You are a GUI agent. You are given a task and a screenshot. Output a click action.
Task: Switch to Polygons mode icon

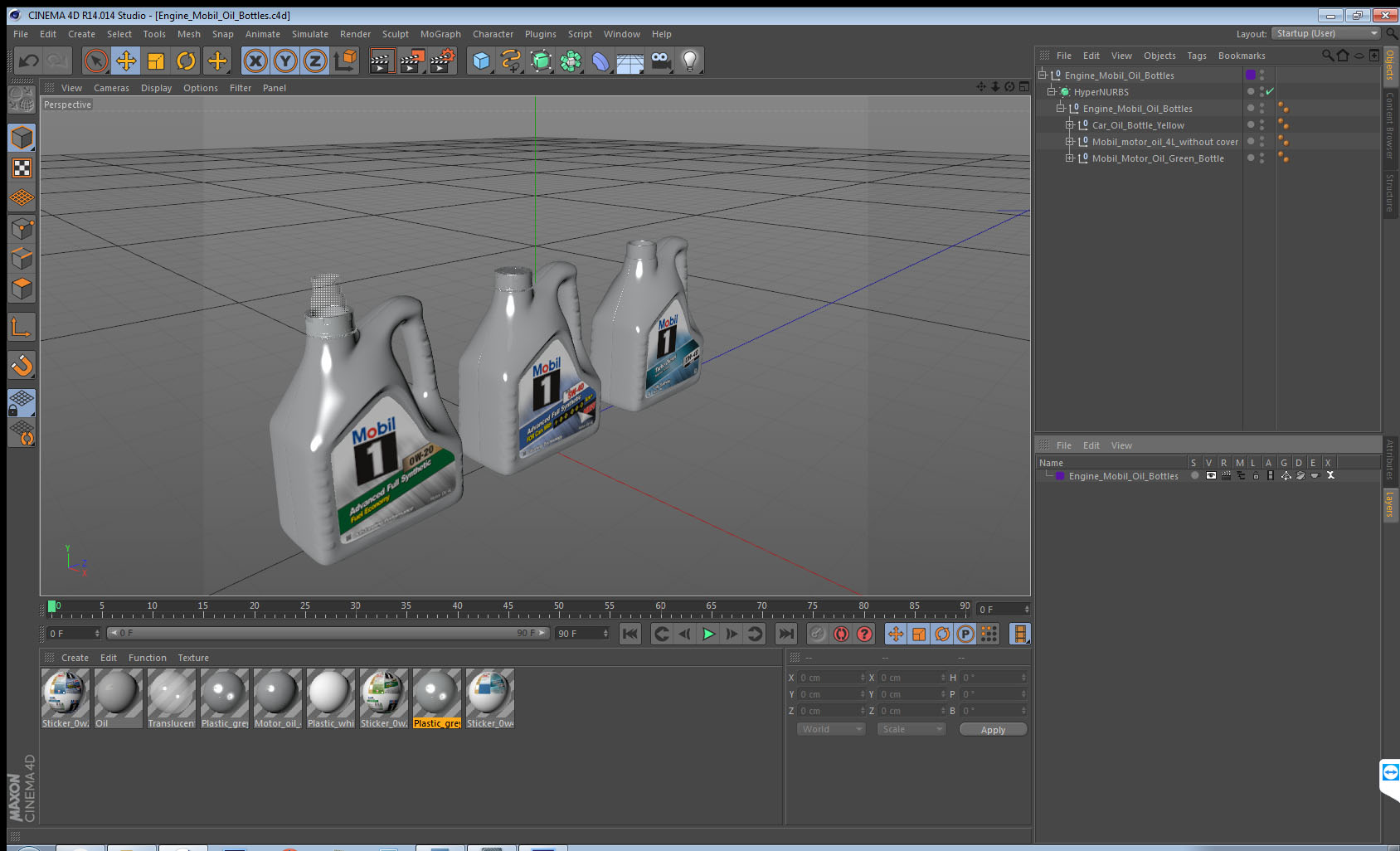pos(22,289)
